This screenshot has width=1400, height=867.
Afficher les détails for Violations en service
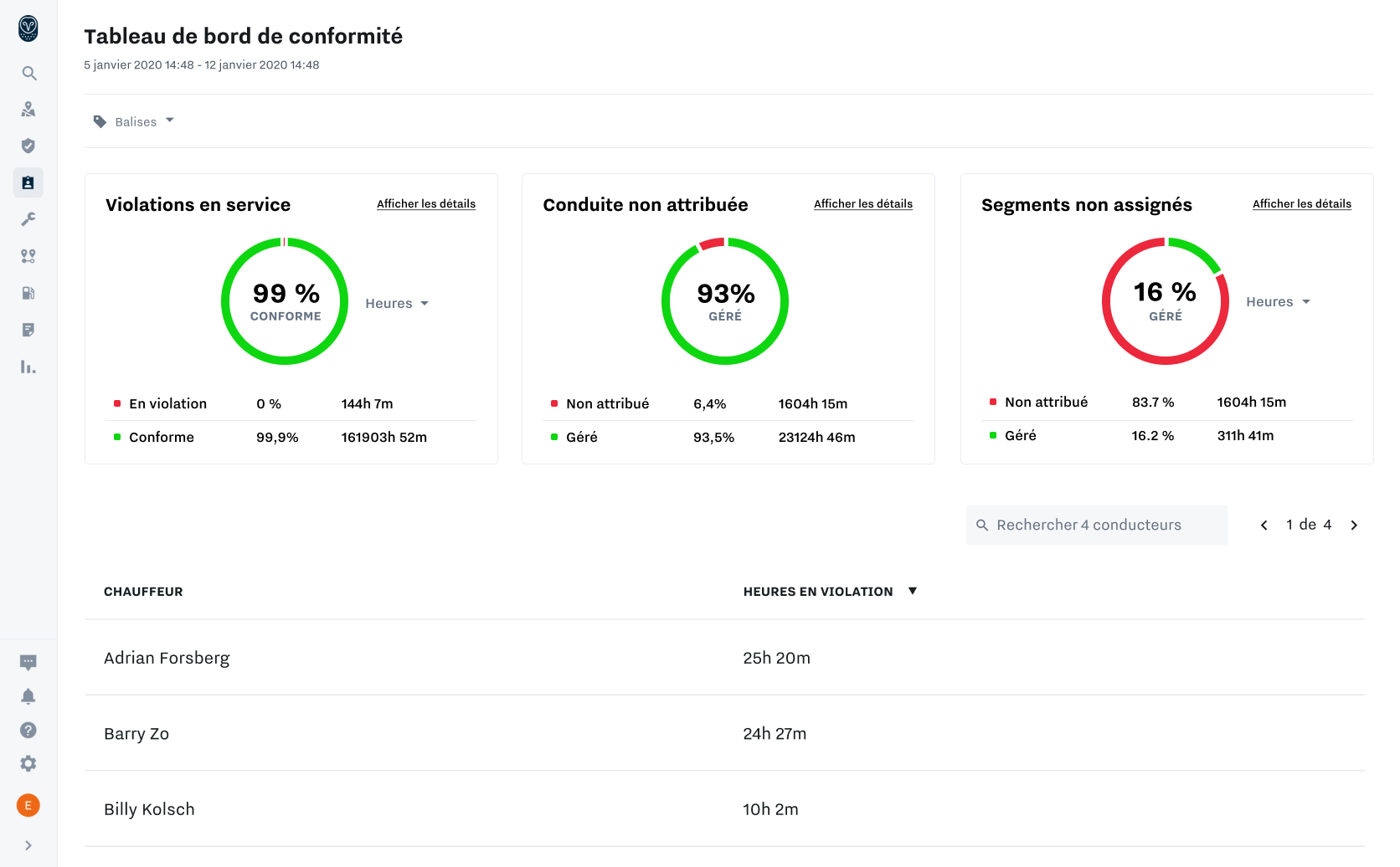[426, 203]
